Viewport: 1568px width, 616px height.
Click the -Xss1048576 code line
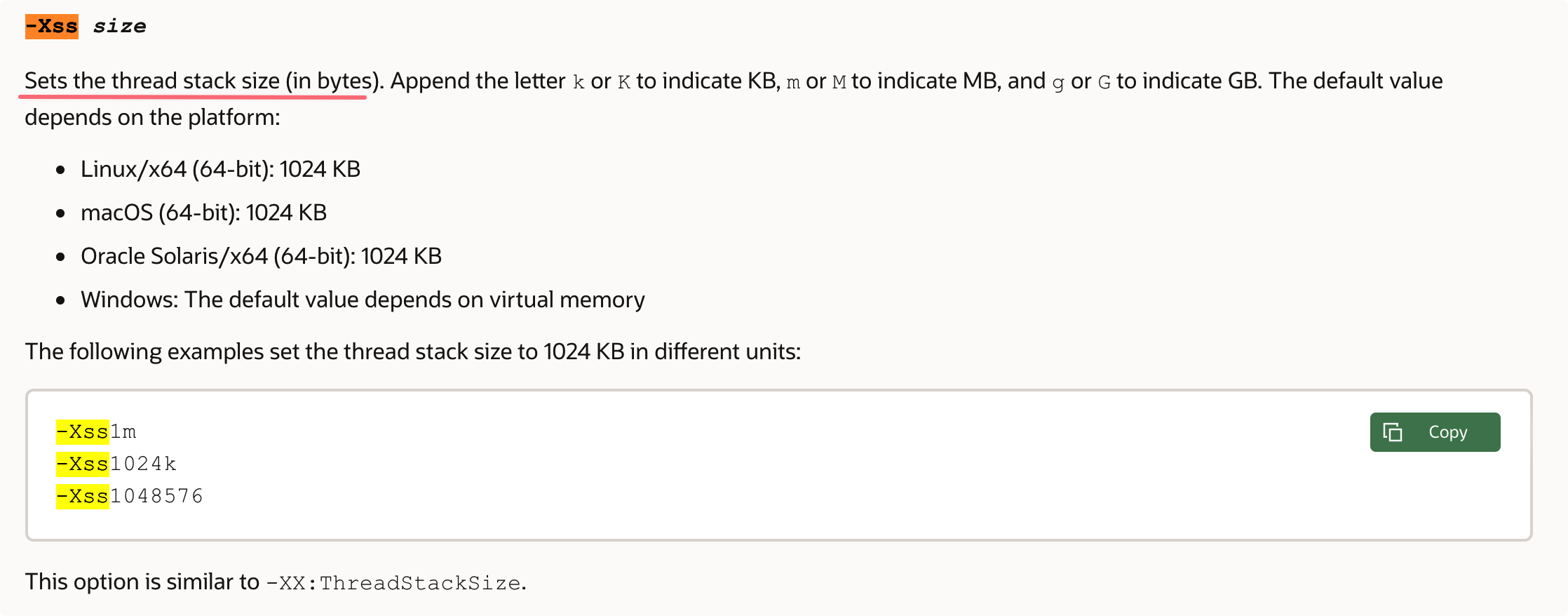point(129,496)
